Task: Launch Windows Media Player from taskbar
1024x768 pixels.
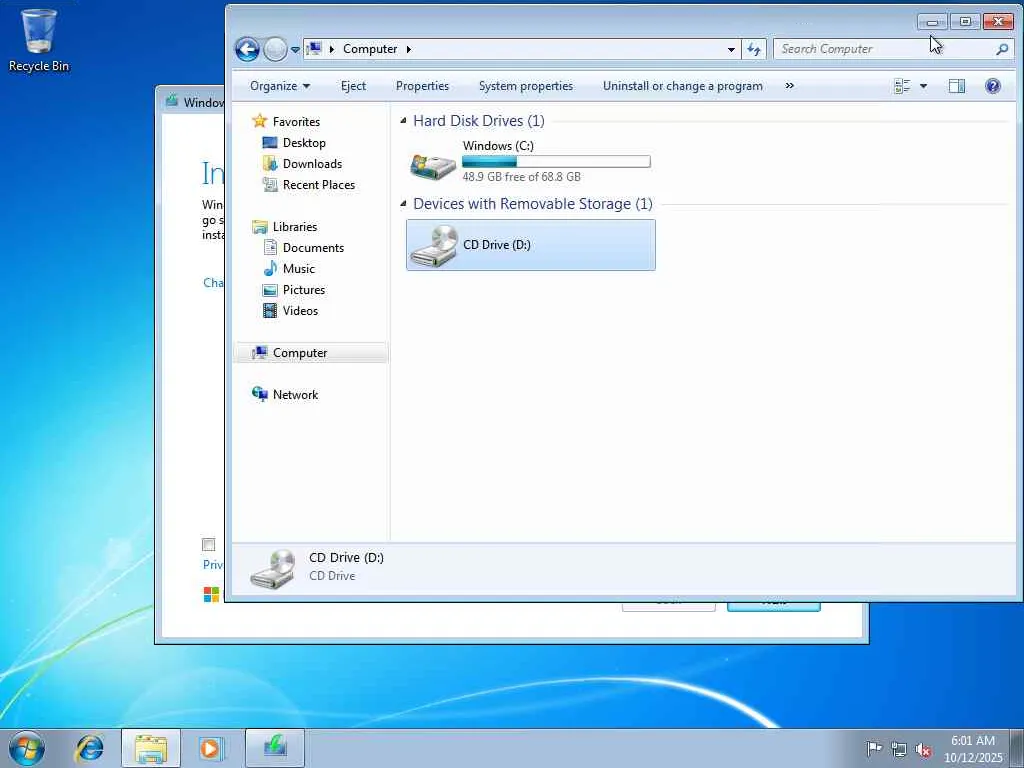Action: [x=212, y=748]
